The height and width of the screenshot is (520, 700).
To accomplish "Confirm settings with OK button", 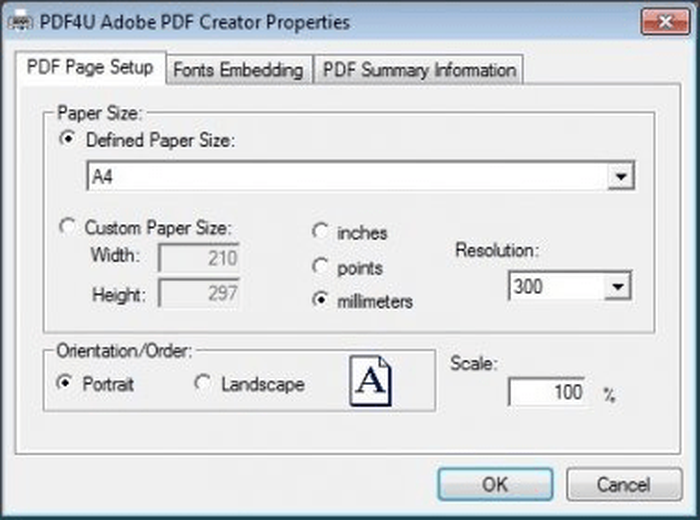I will point(495,484).
